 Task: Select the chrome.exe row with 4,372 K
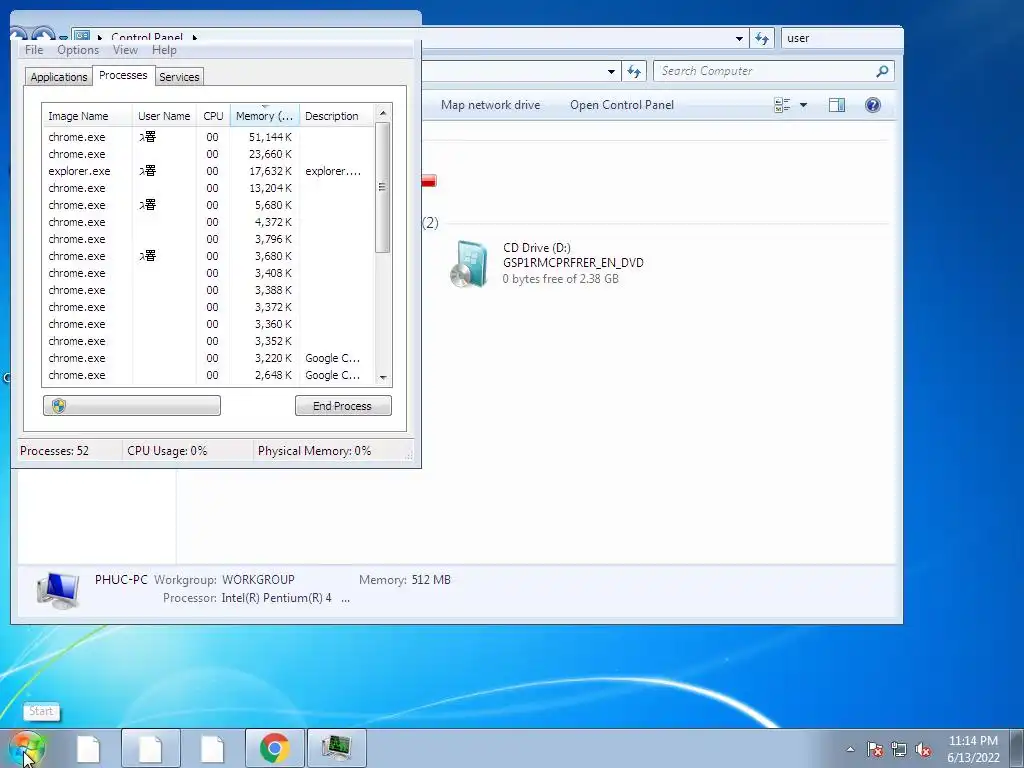coord(208,222)
